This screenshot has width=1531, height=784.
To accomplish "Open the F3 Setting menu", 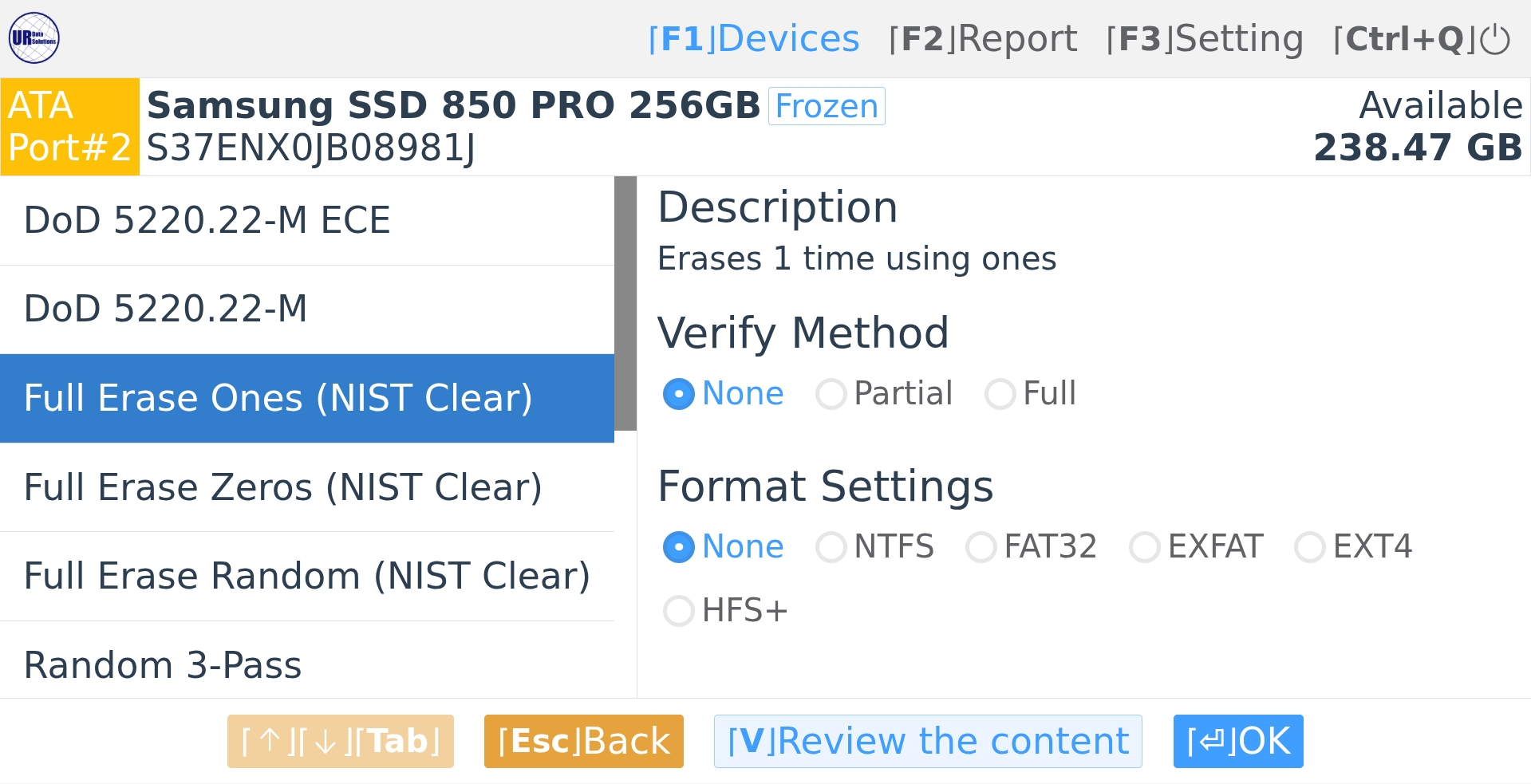I will pos(1205,39).
